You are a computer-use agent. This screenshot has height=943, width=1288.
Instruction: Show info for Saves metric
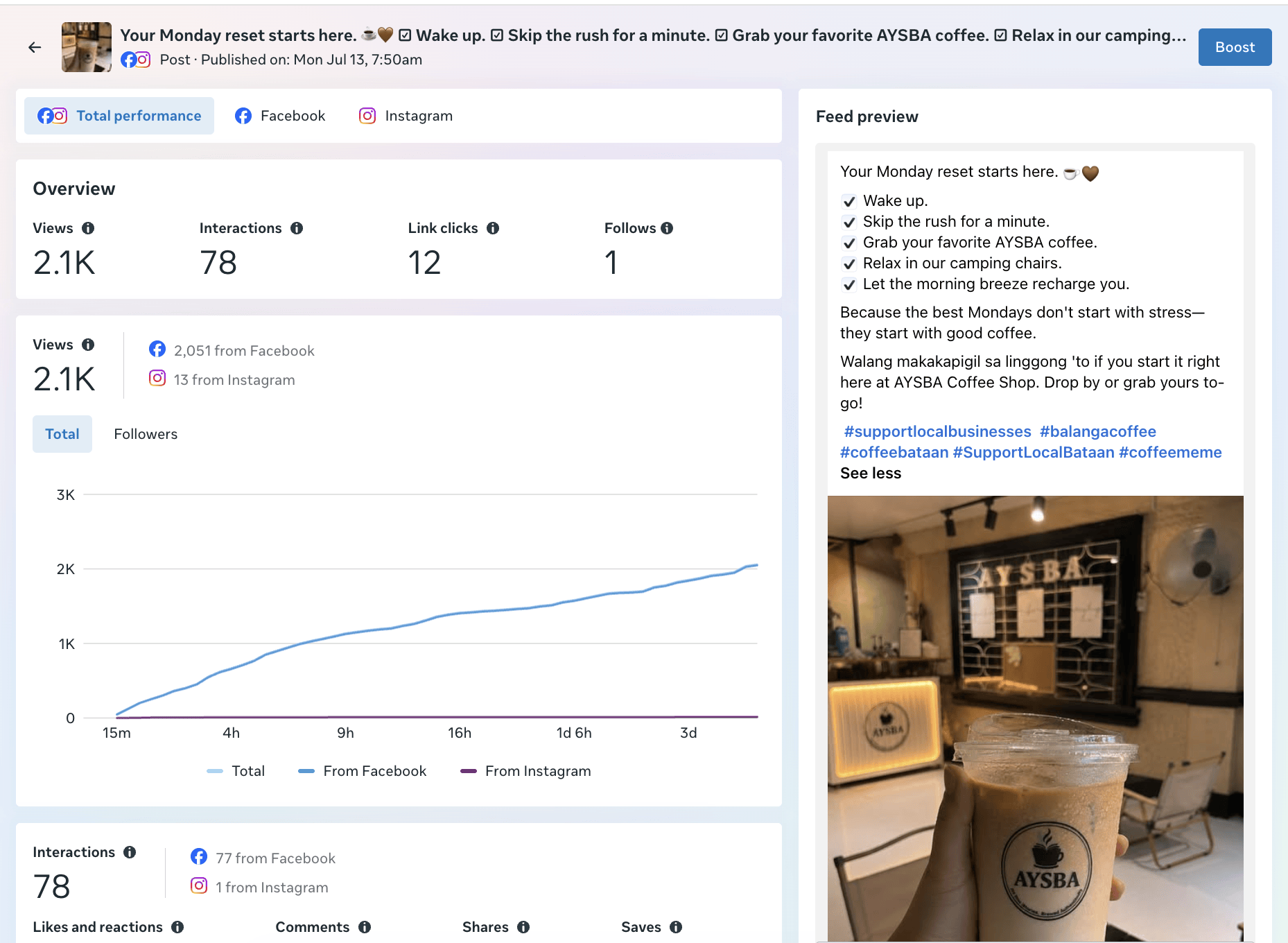point(676,927)
